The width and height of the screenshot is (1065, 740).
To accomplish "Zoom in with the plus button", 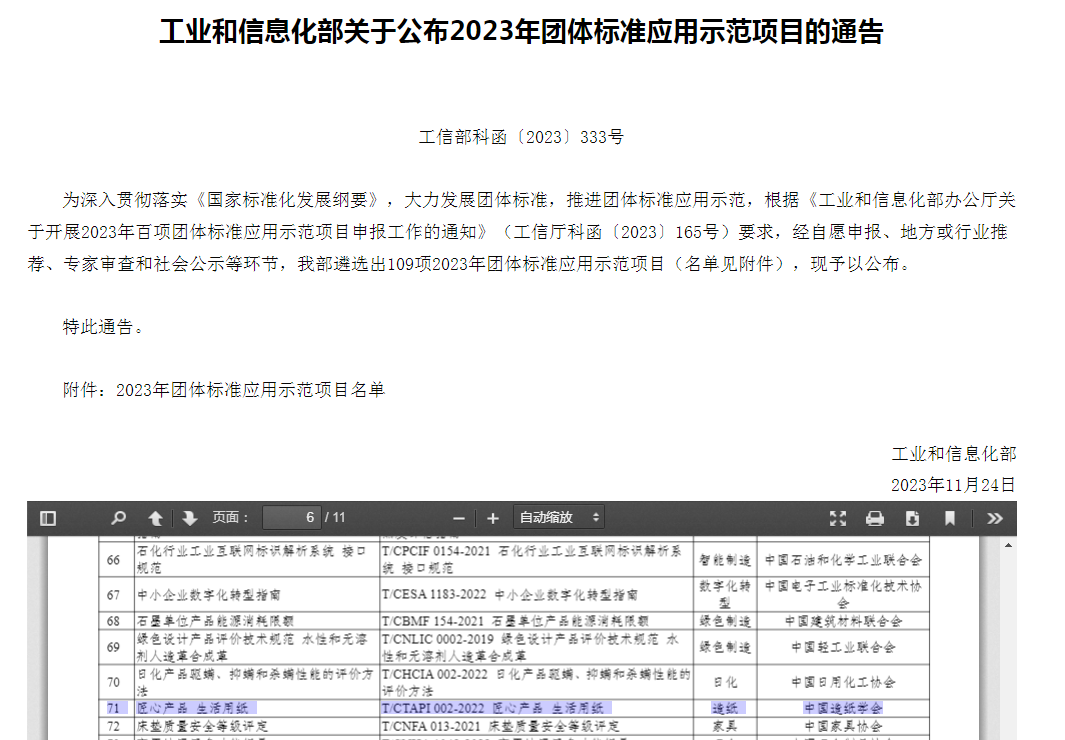I will tap(492, 518).
